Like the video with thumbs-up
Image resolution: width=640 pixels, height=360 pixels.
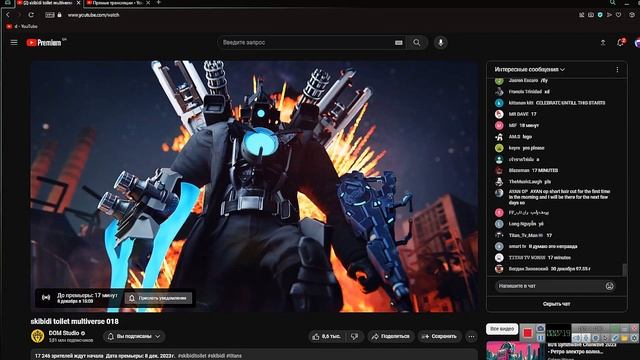pyautogui.click(x=326, y=336)
